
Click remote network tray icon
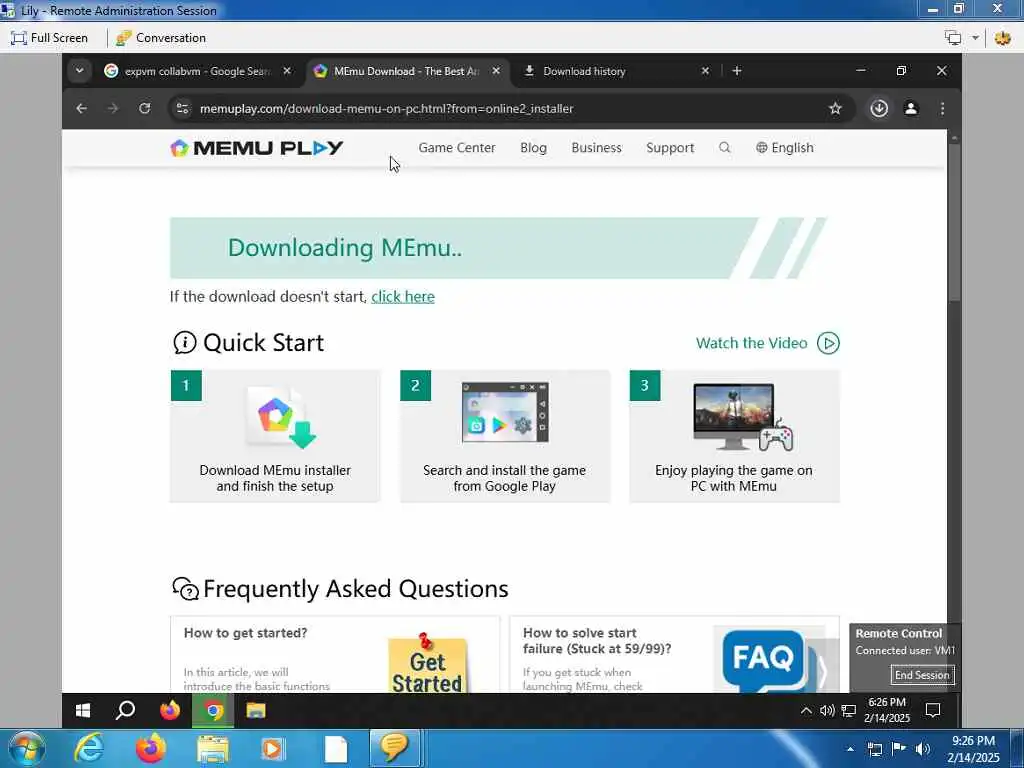click(x=848, y=711)
